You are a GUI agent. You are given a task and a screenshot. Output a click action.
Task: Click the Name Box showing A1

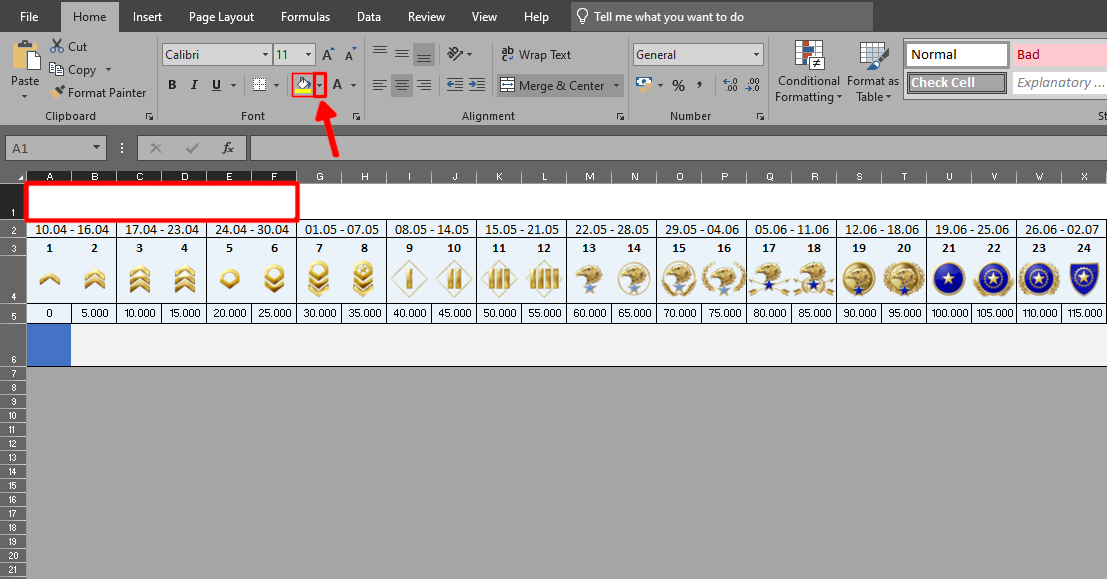pos(56,148)
